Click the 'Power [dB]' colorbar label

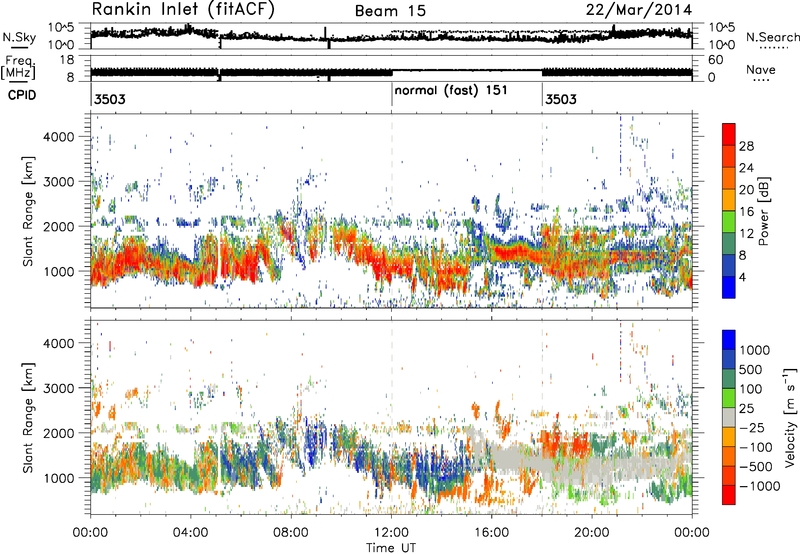(x=762, y=211)
